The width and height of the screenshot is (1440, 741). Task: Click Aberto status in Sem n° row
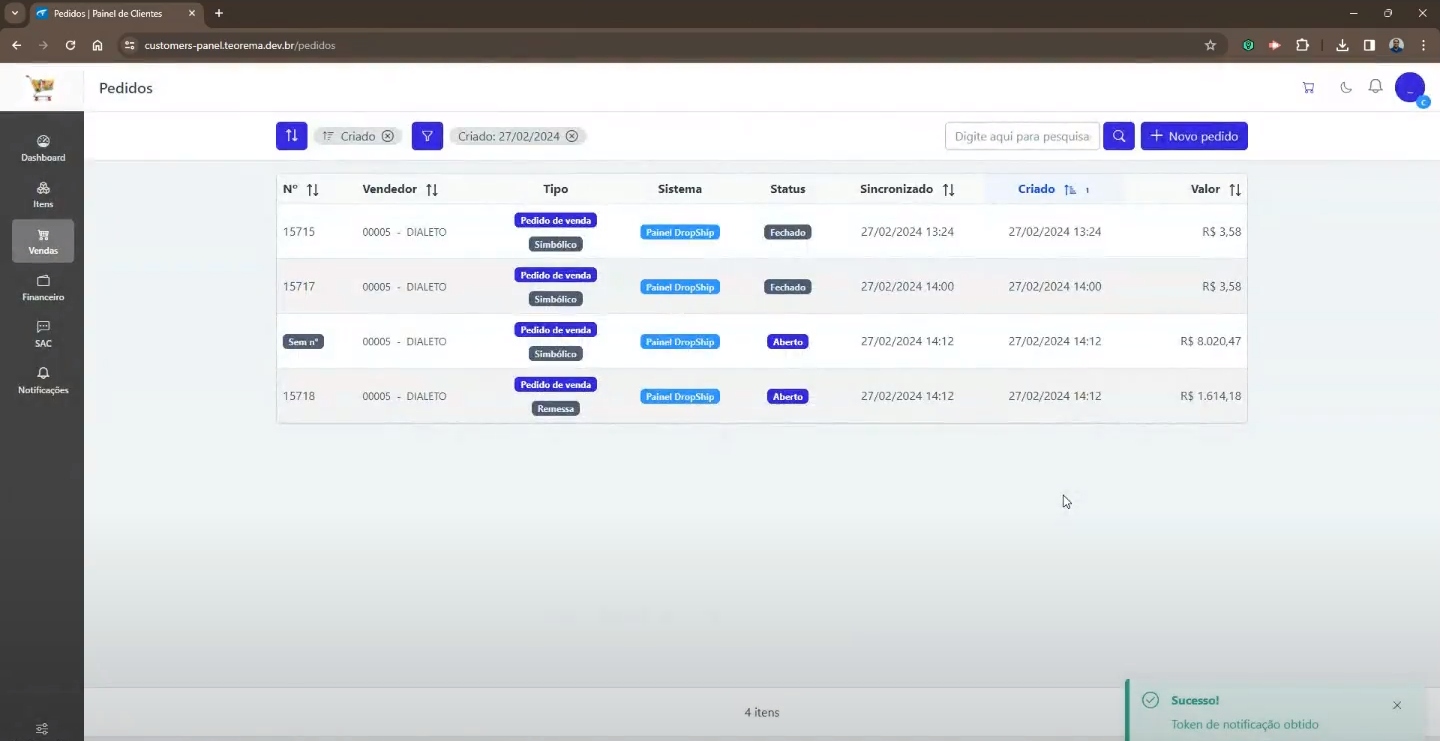coord(788,342)
